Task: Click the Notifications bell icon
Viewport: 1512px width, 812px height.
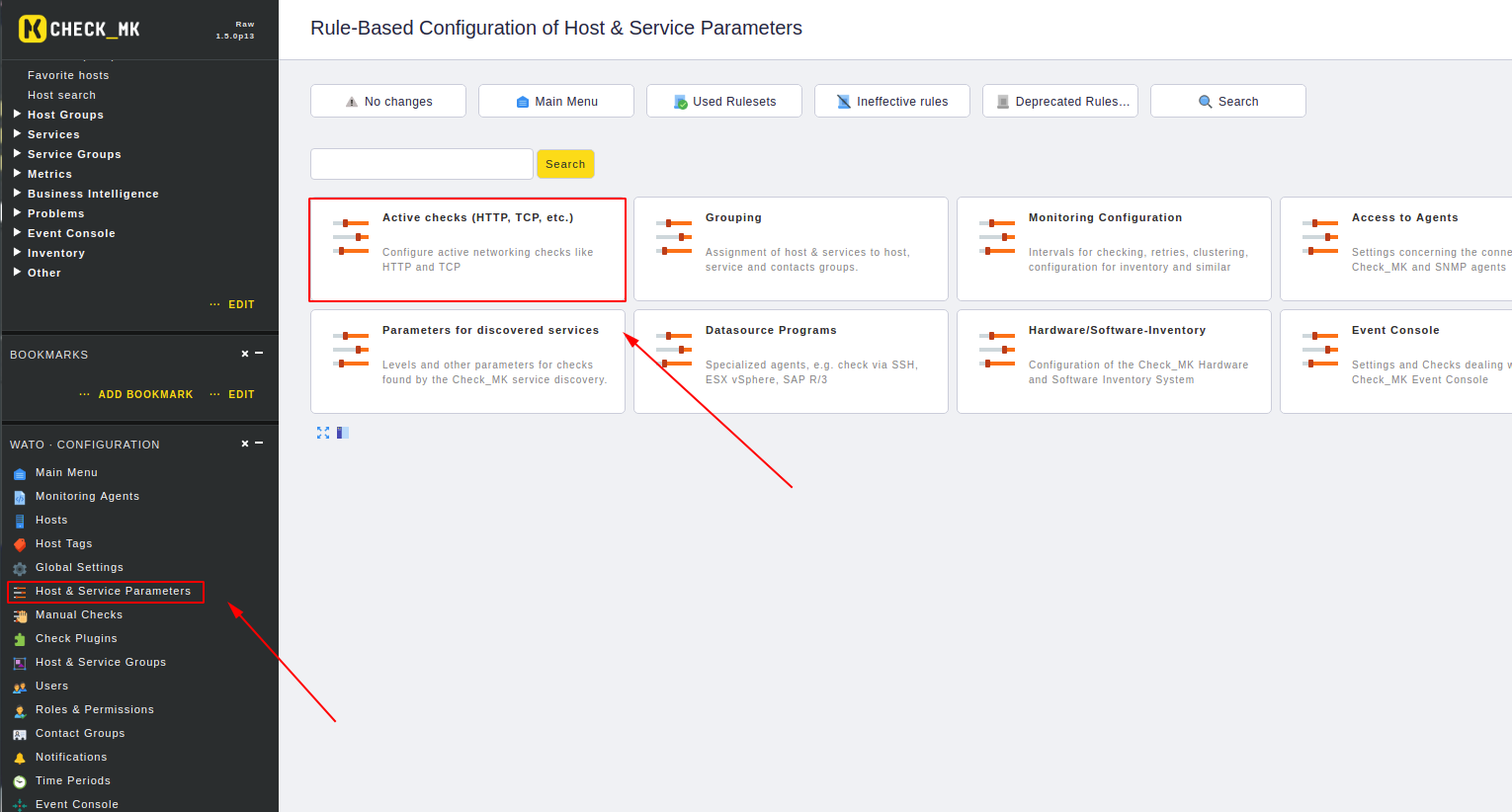Action: tap(20, 758)
